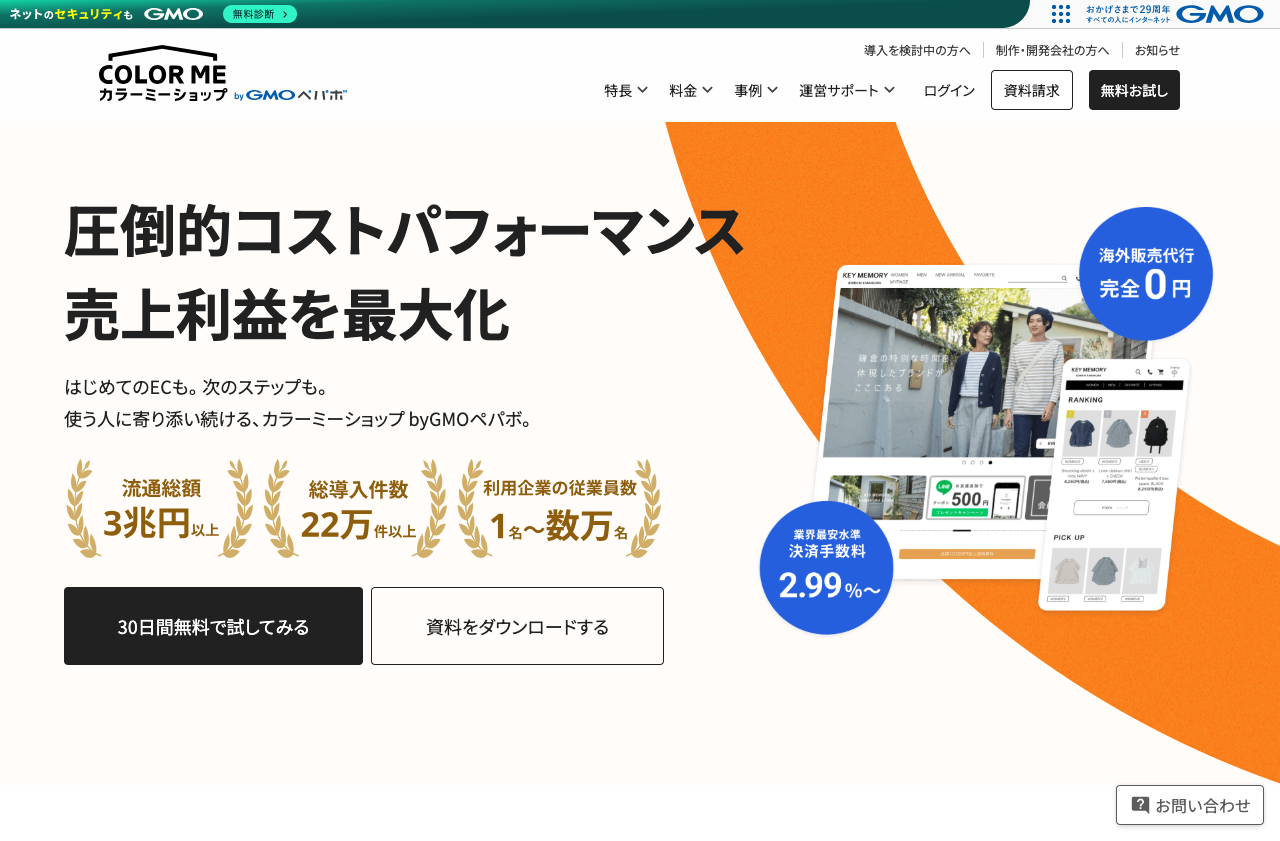
Task: Click the 無料診断 link in the green banner
Action: [x=259, y=14]
